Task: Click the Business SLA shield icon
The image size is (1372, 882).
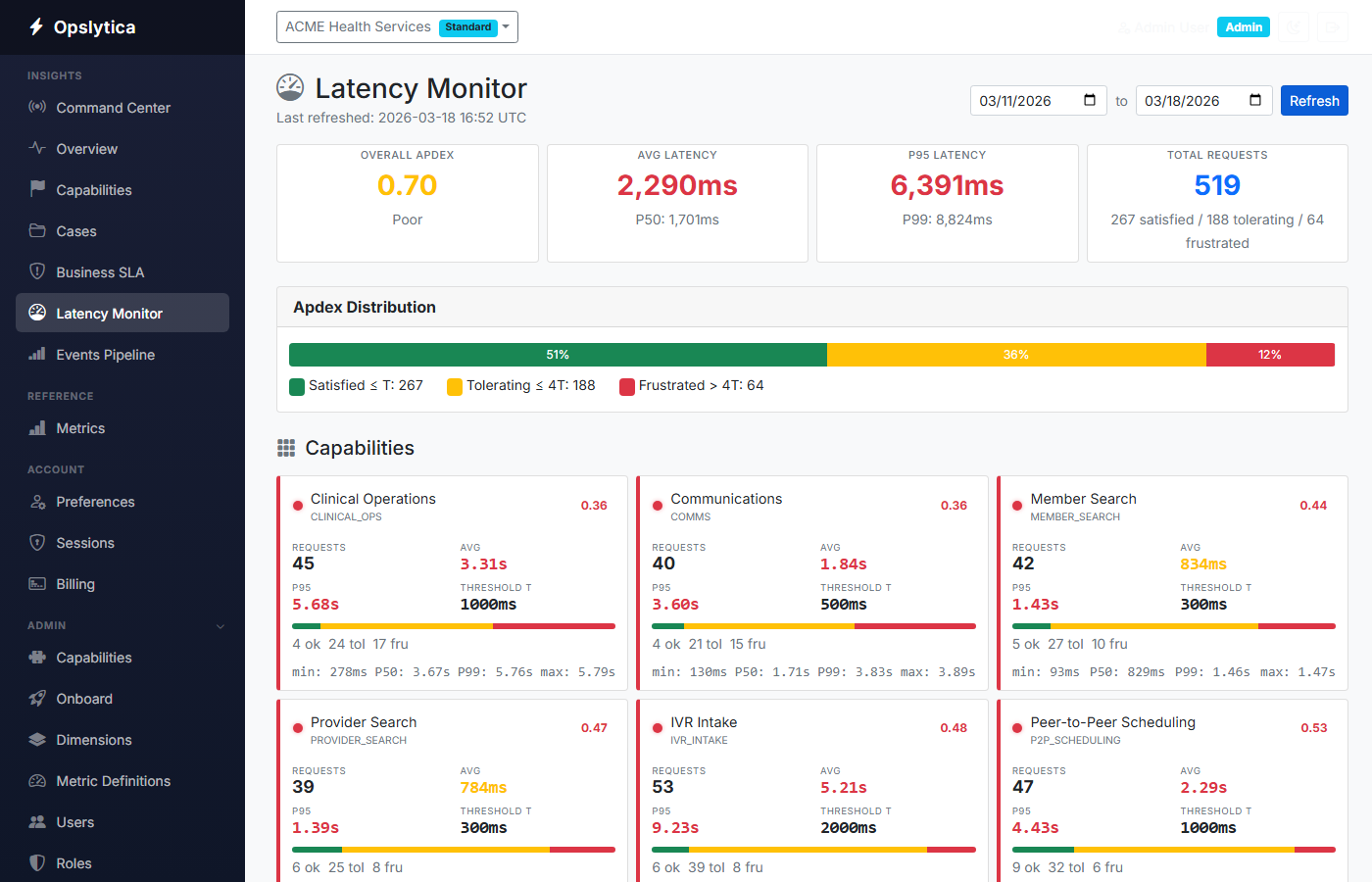Action: [36, 271]
